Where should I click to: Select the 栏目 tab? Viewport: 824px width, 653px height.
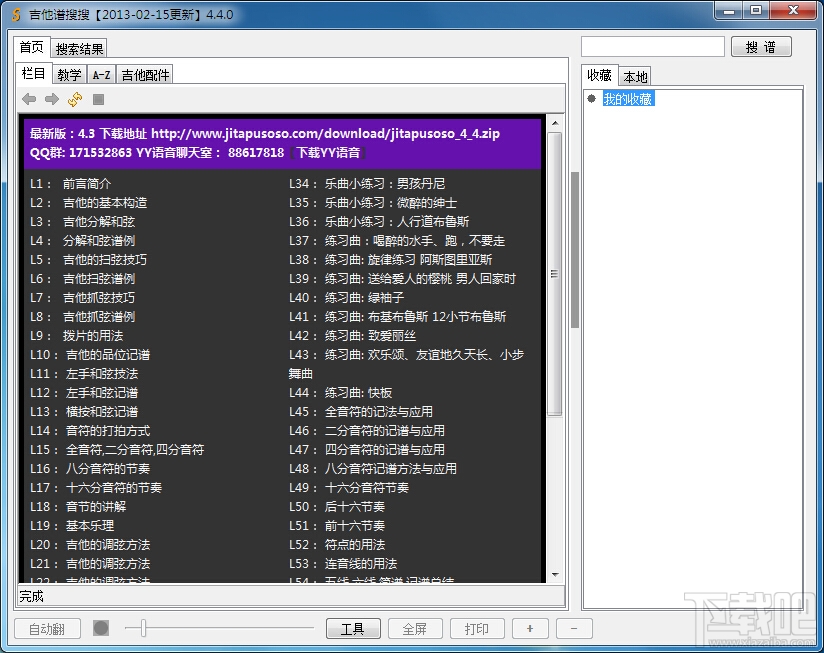point(34,74)
